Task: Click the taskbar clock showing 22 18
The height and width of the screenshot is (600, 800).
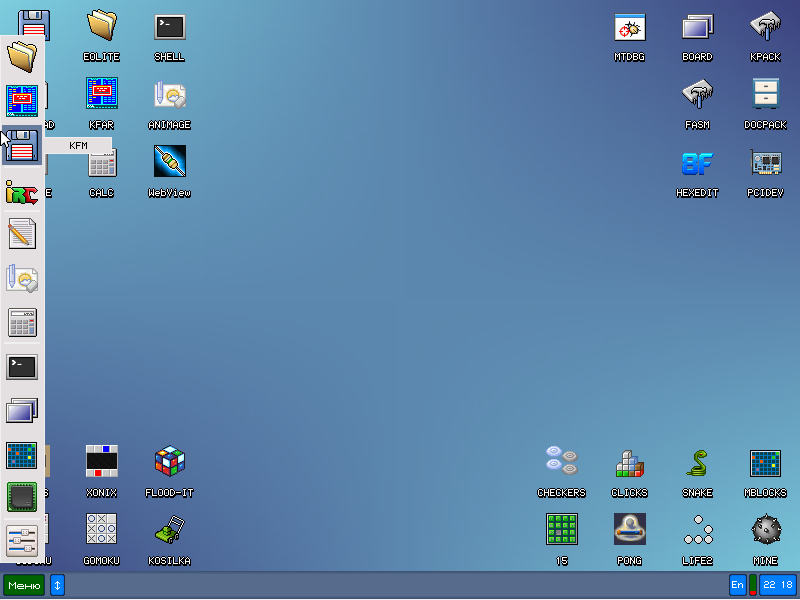Action: 777,585
